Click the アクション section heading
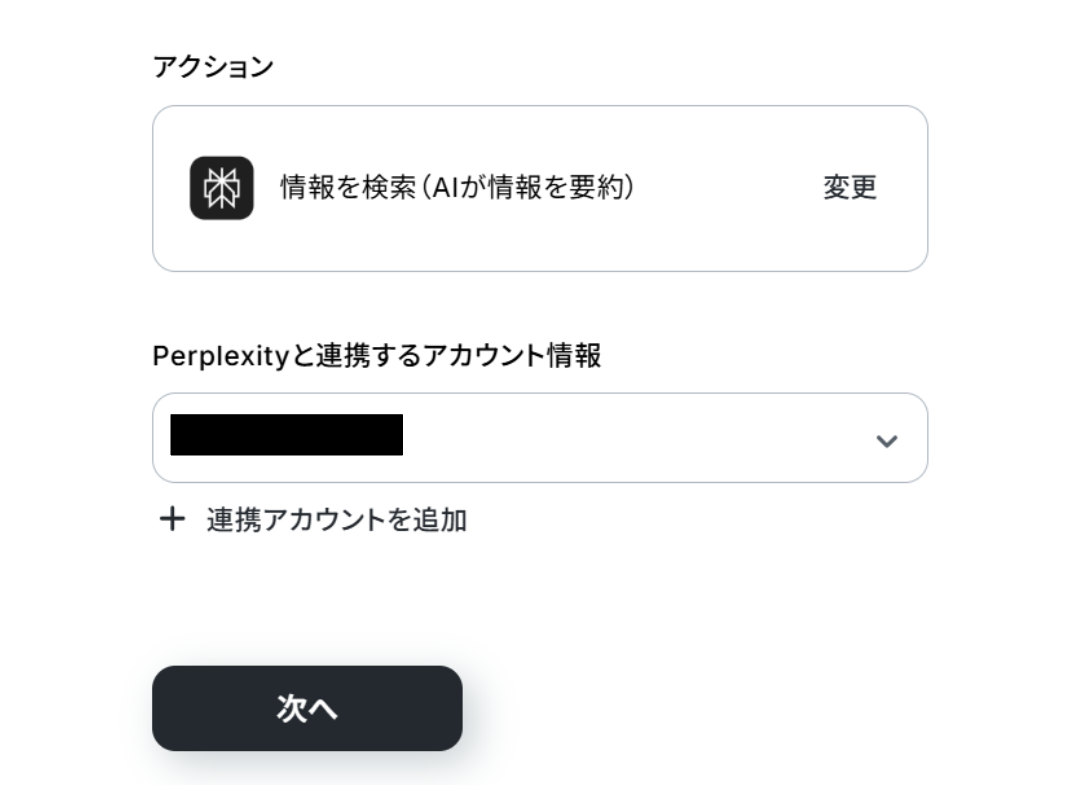This screenshot has height=785, width=1069. pyautogui.click(x=213, y=67)
